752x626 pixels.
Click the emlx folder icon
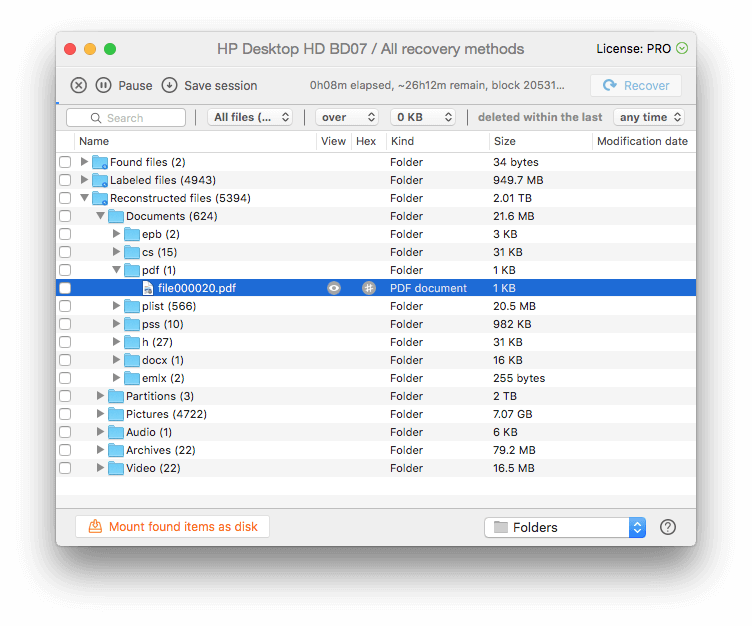132,378
